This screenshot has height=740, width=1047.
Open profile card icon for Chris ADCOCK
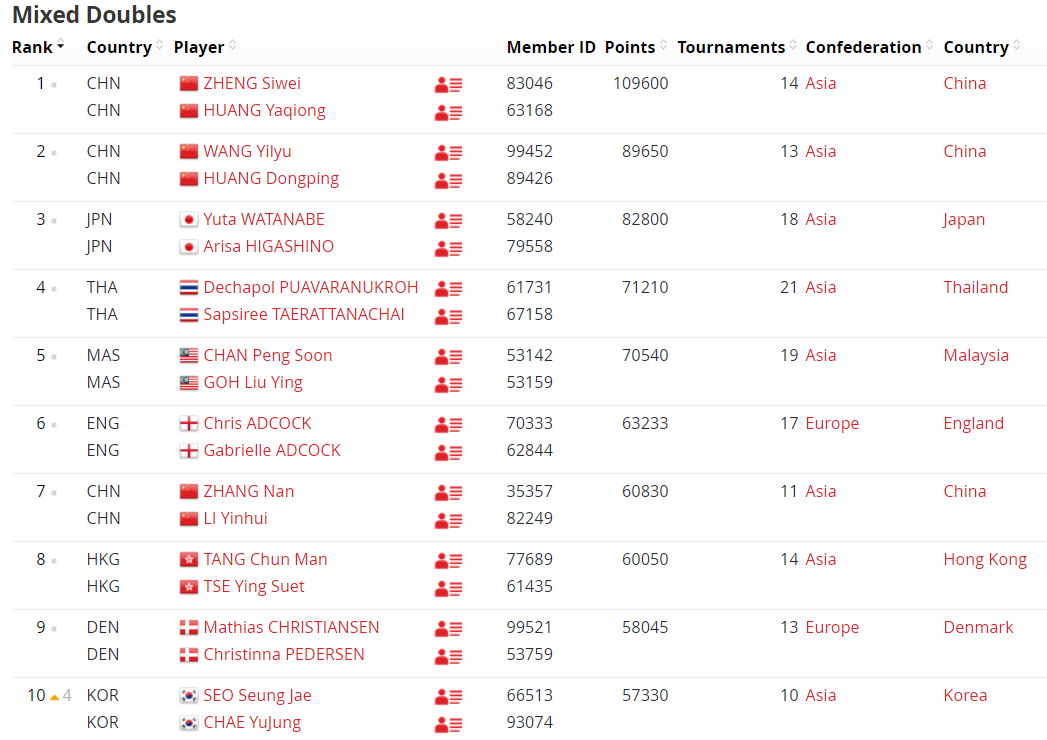click(x=448, y=425)
